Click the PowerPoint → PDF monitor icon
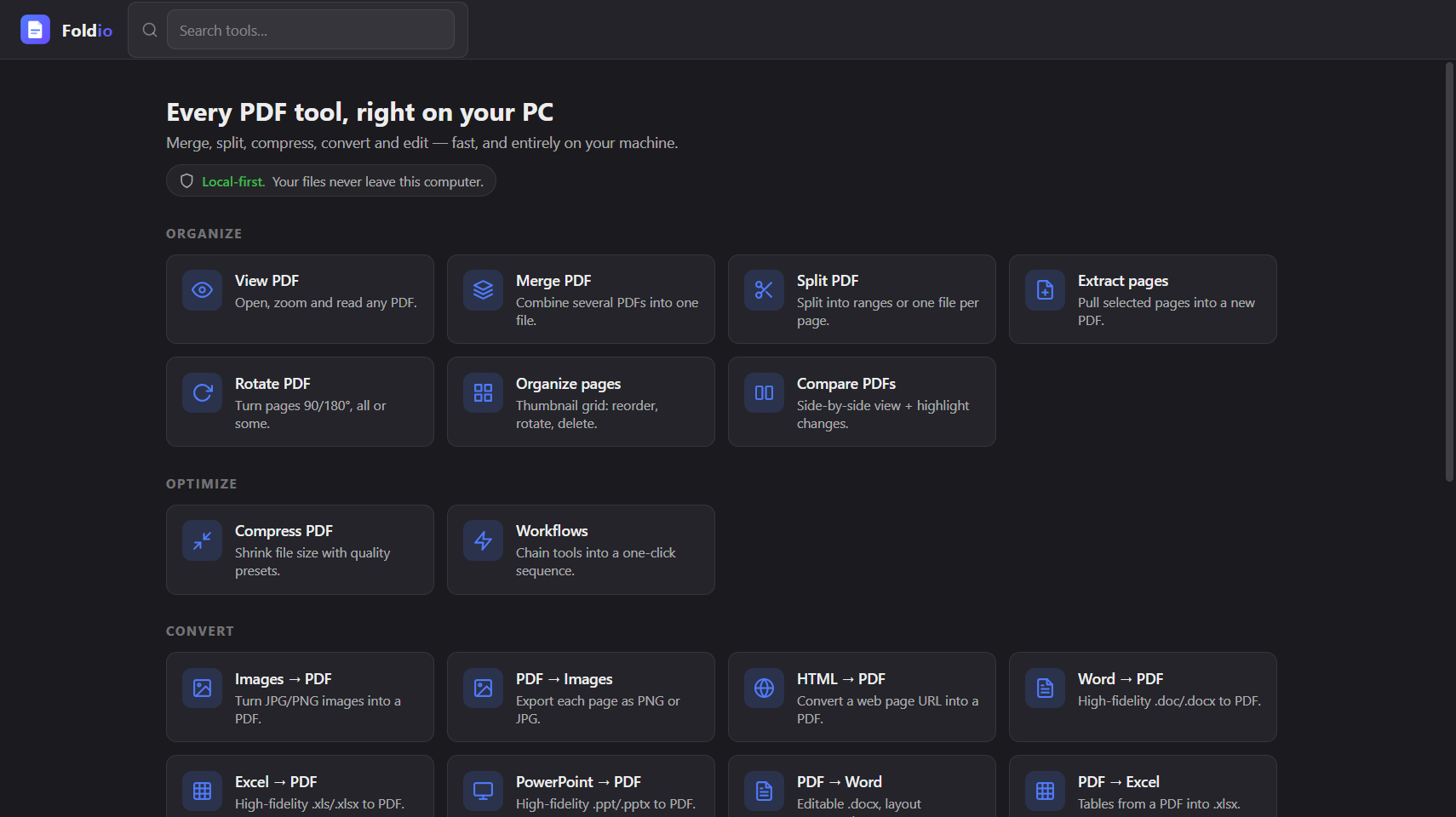This screenshot has width=1456, height=817. pyautogui.click(x=483, y=791)
